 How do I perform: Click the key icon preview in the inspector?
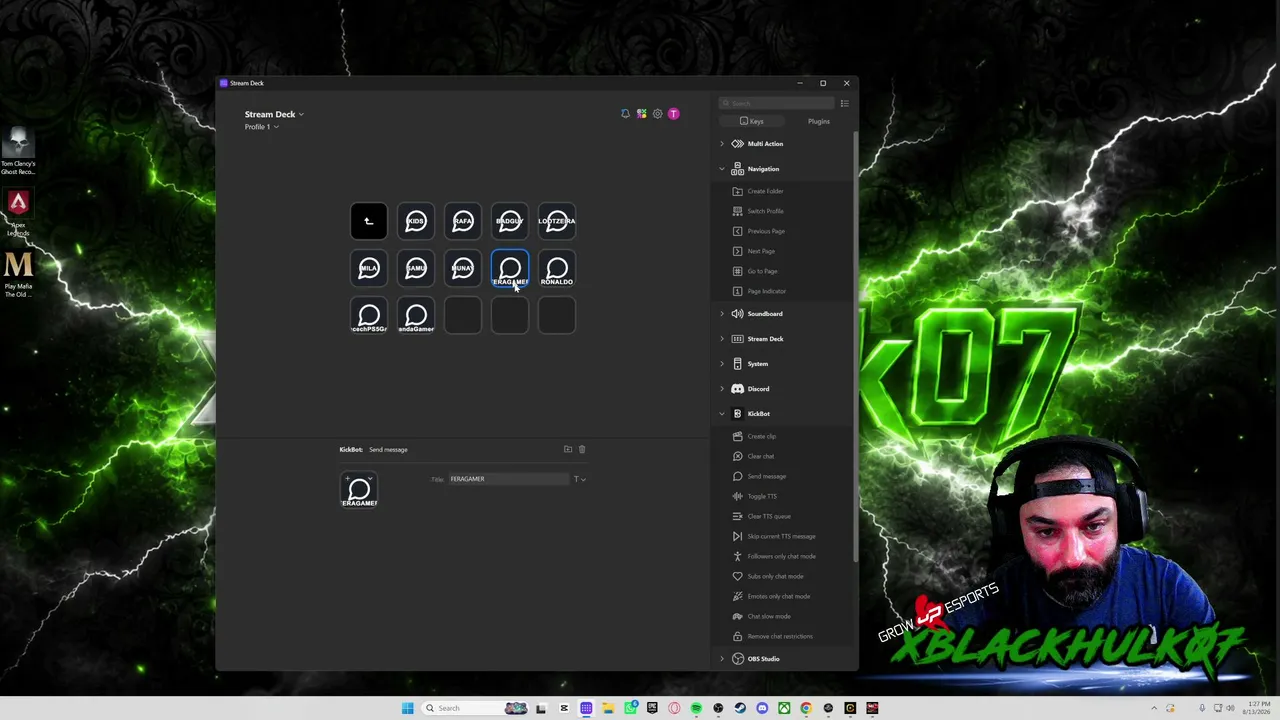coord(359,490)
